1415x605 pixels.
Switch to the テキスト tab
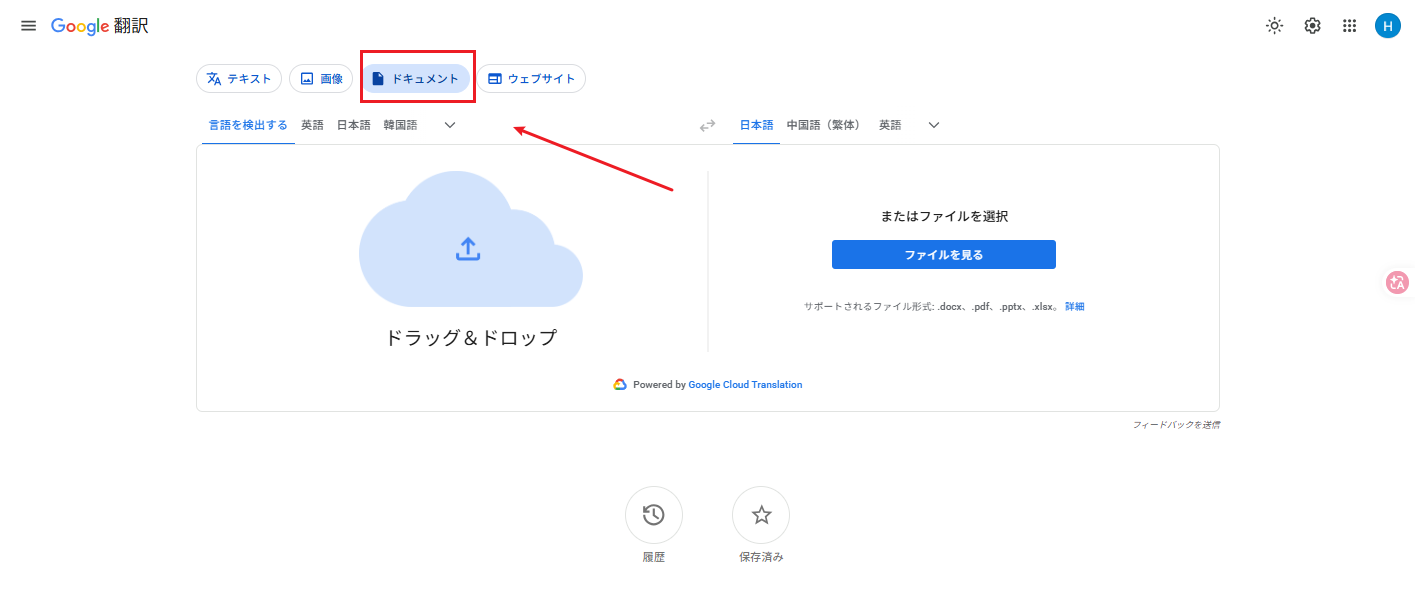coord(239,79)
